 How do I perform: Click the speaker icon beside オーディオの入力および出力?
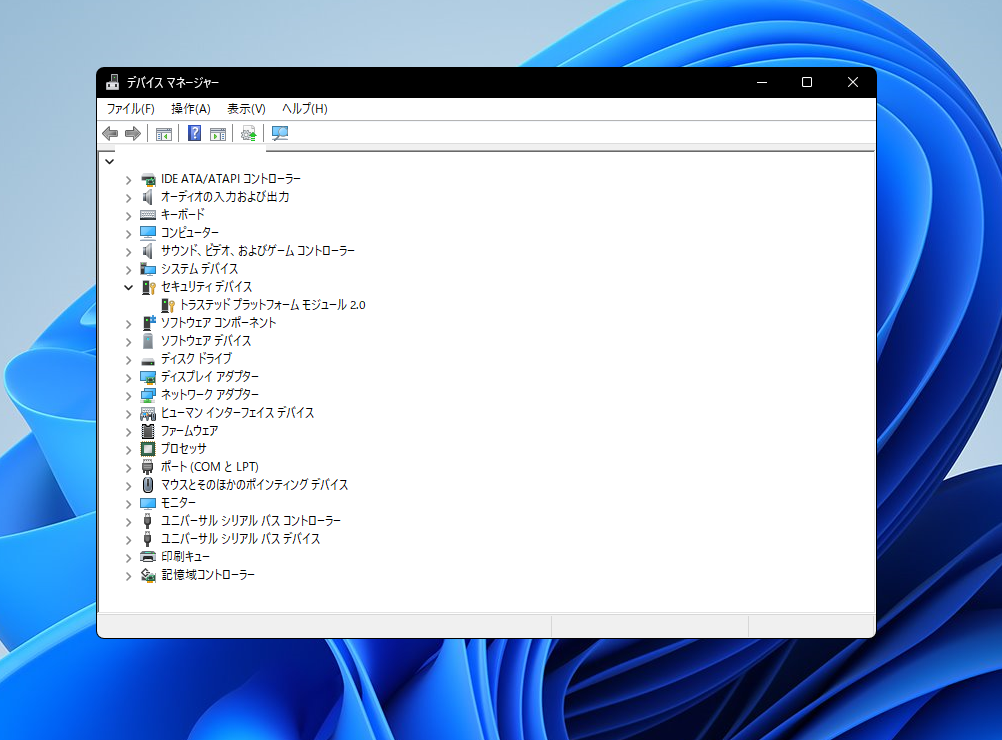click(x=148, y=197)
